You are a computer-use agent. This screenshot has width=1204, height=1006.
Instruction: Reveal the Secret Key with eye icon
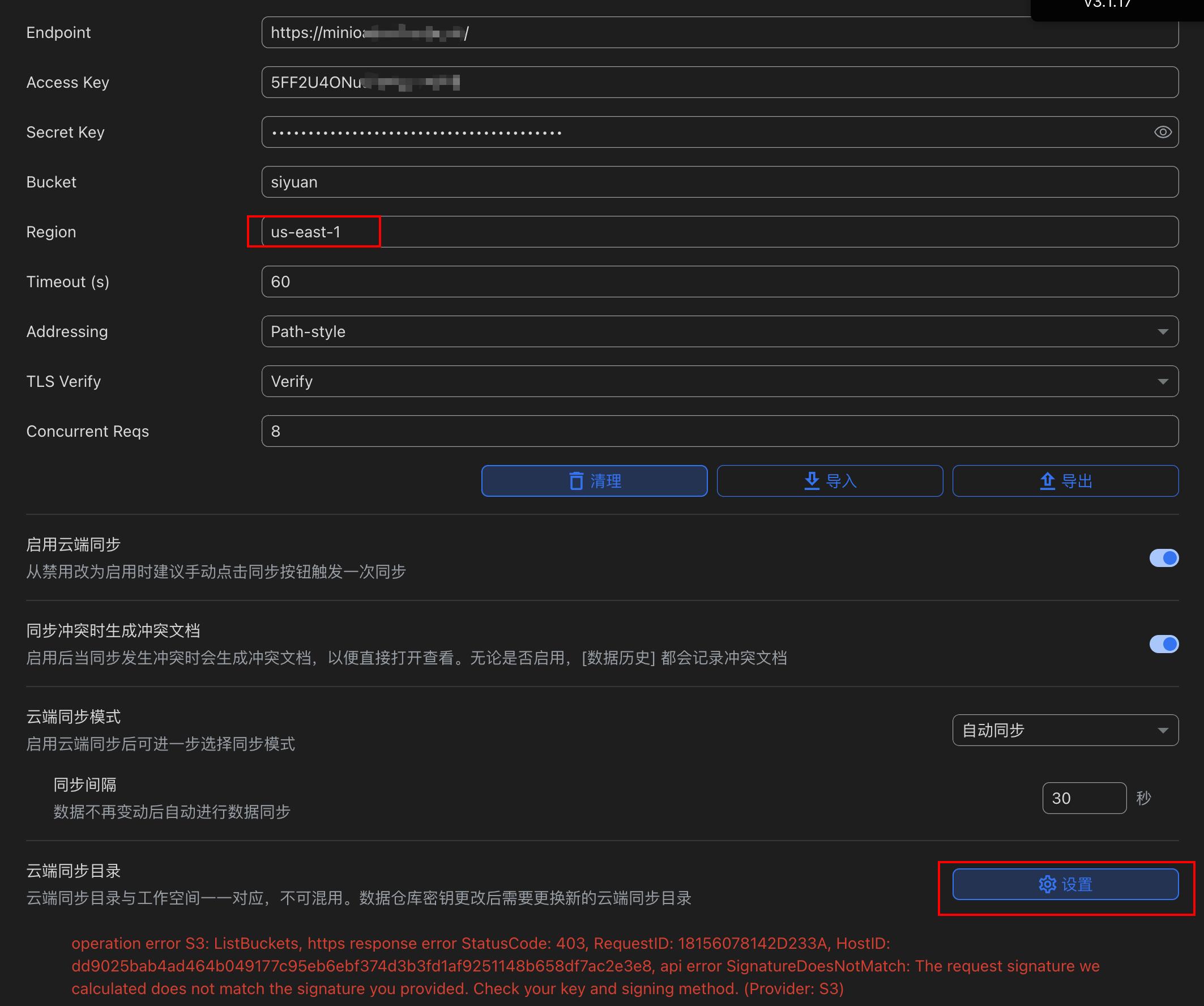[1162, 132]
